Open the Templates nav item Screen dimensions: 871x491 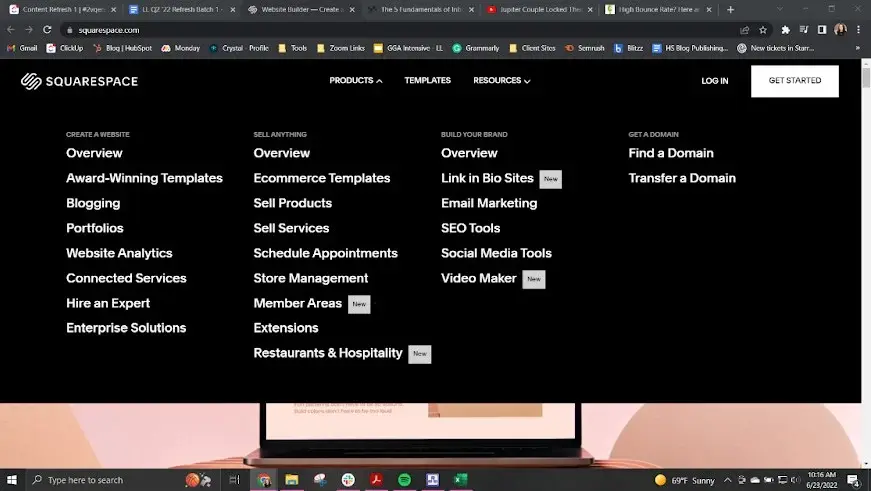point(428,81)
